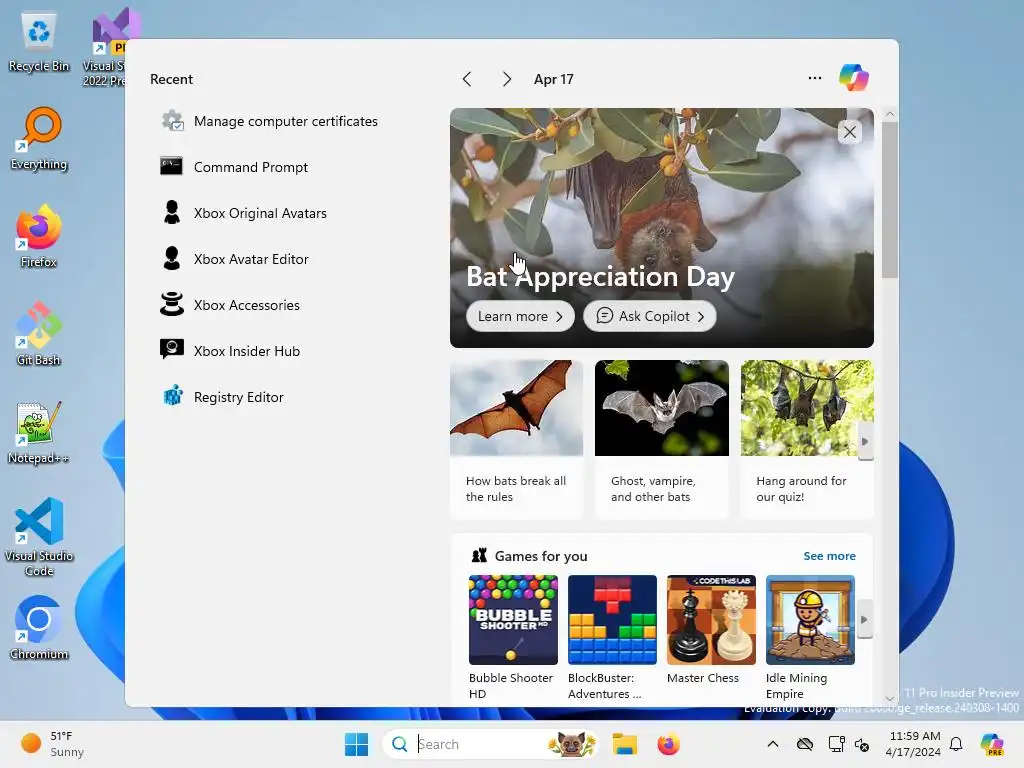
Task: Click Ask Copilot button
Action: [650, 316]
